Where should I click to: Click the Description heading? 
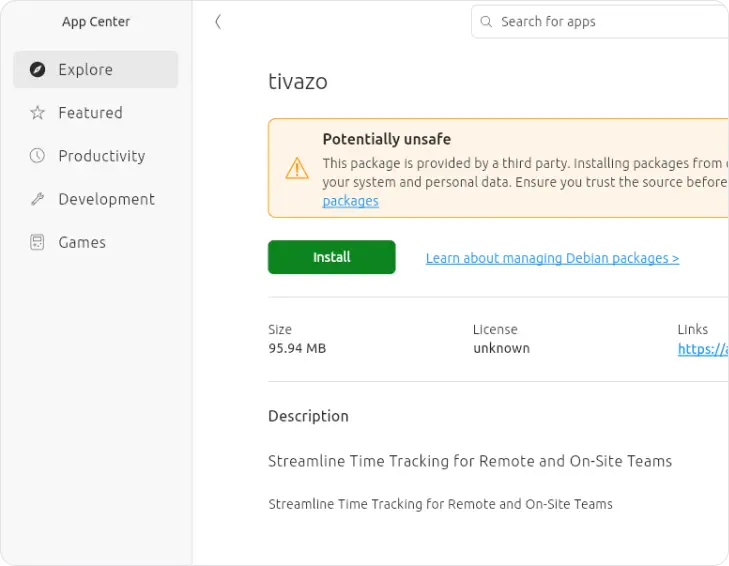click(308, 416)
